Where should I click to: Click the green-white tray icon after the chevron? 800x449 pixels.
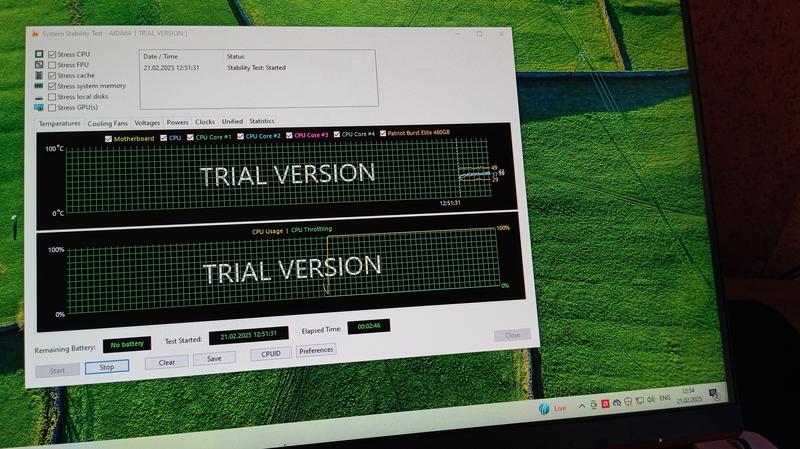pos(594,405)
